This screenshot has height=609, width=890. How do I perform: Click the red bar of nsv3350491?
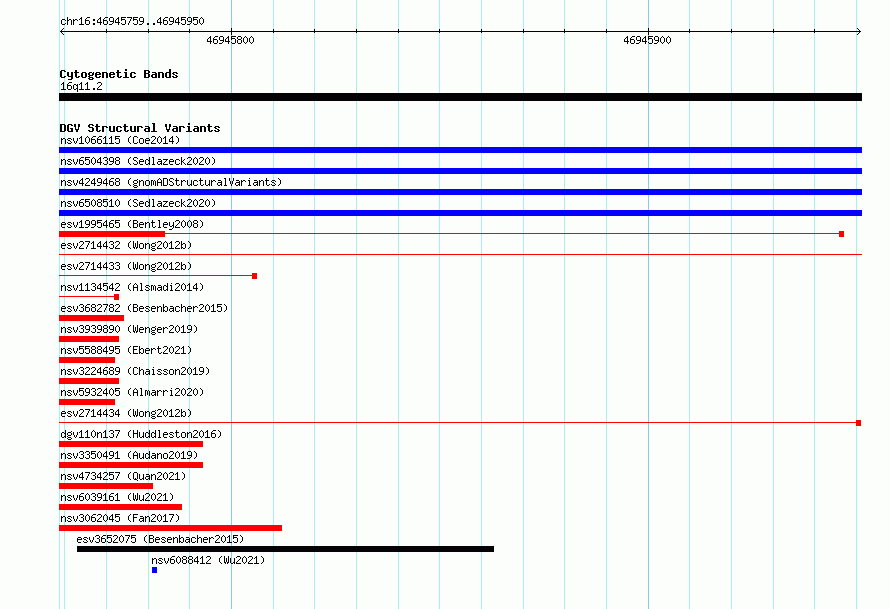click(x=131, y=465)
